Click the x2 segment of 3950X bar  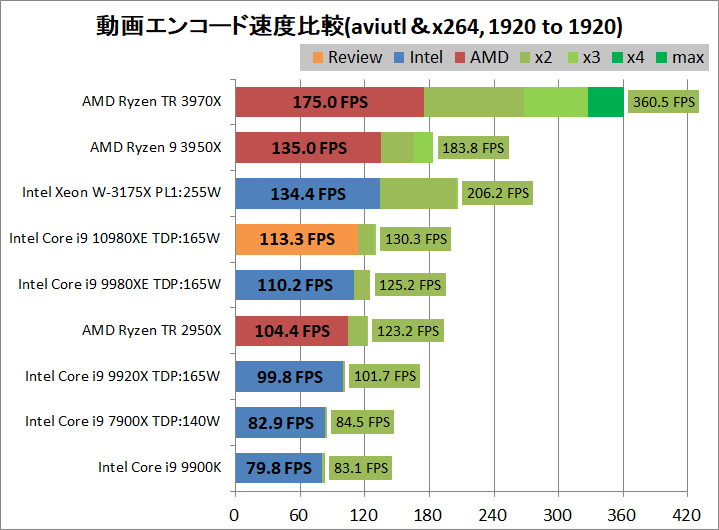pyautogui.click(x=398, y=148)
